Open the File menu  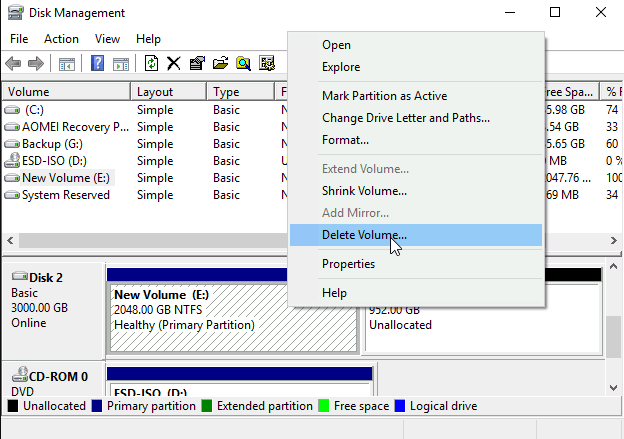[x=19, y=39]
